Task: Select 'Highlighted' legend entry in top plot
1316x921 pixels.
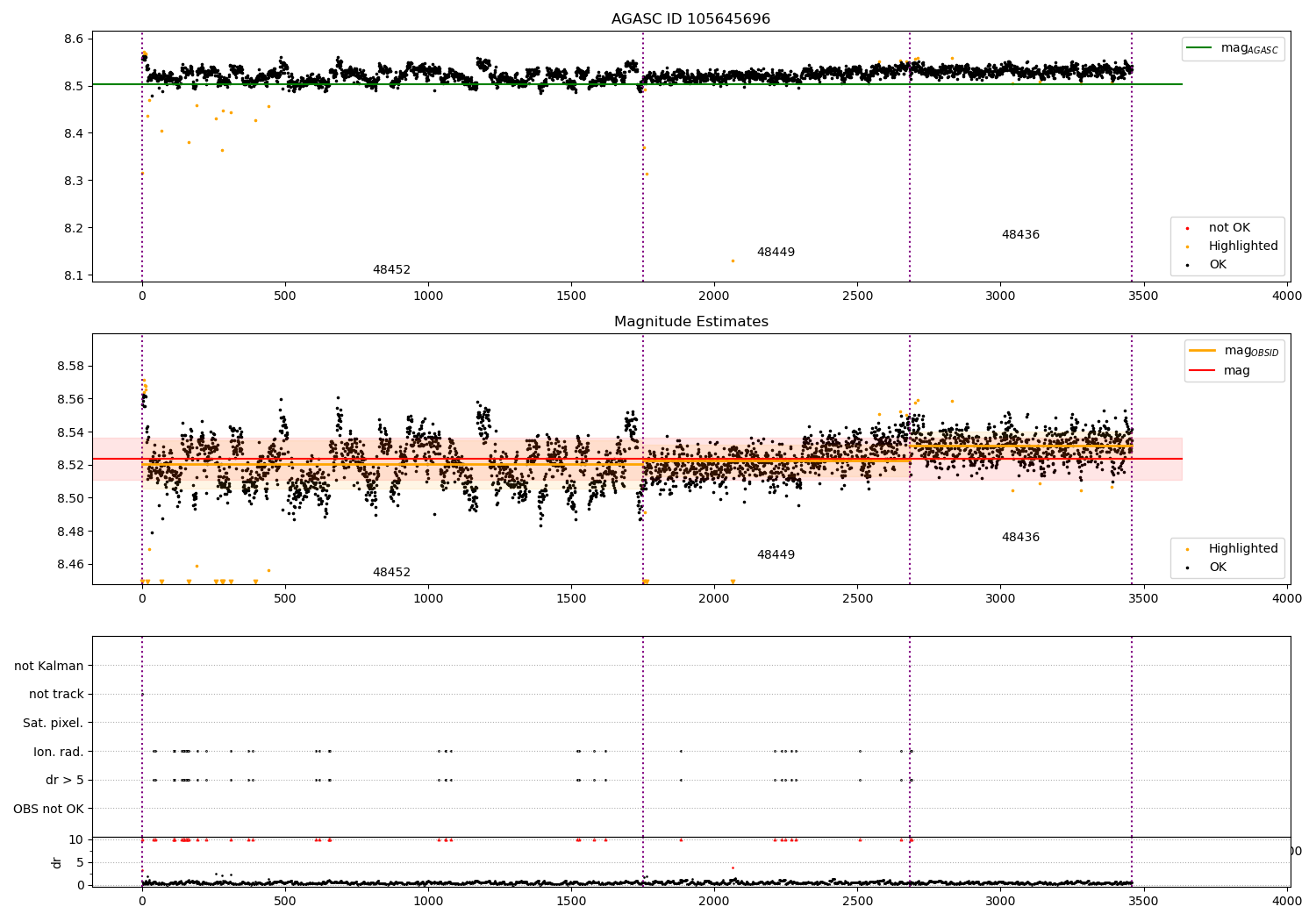Action: pos(1243,246)
